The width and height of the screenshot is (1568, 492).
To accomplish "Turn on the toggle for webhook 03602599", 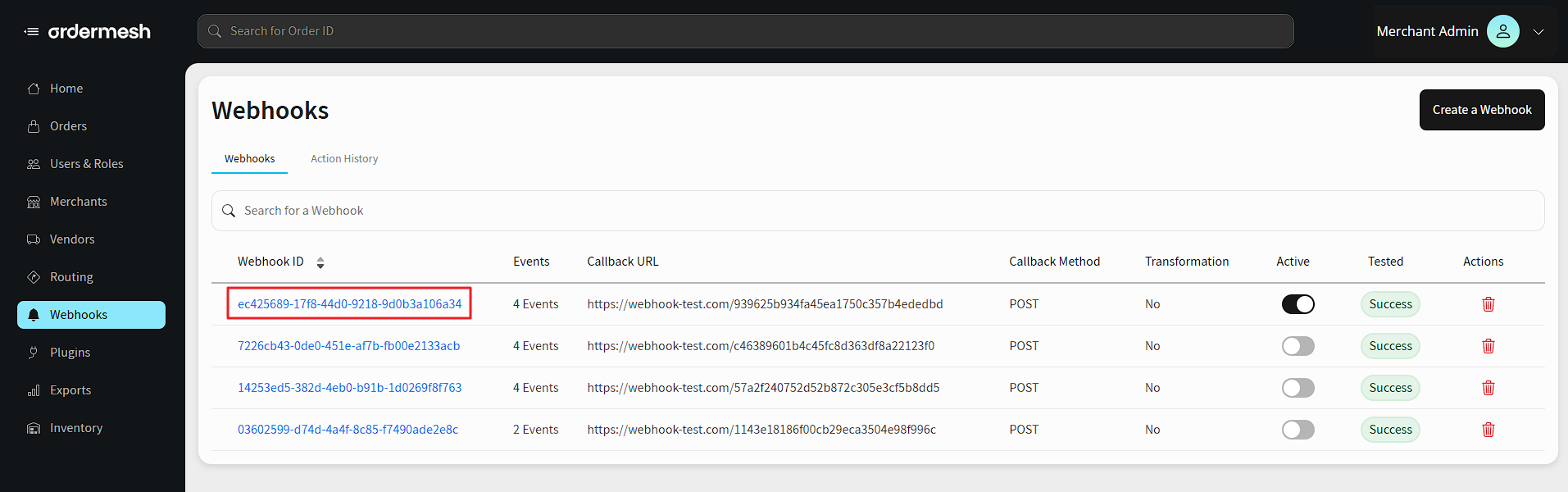I will pyautogui.click(x=1298, y=430).
